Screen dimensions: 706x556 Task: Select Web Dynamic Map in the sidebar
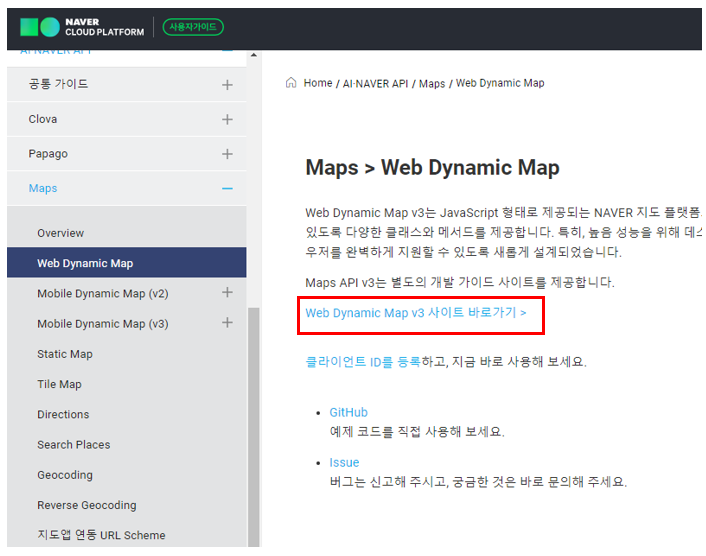coord(127,262)
